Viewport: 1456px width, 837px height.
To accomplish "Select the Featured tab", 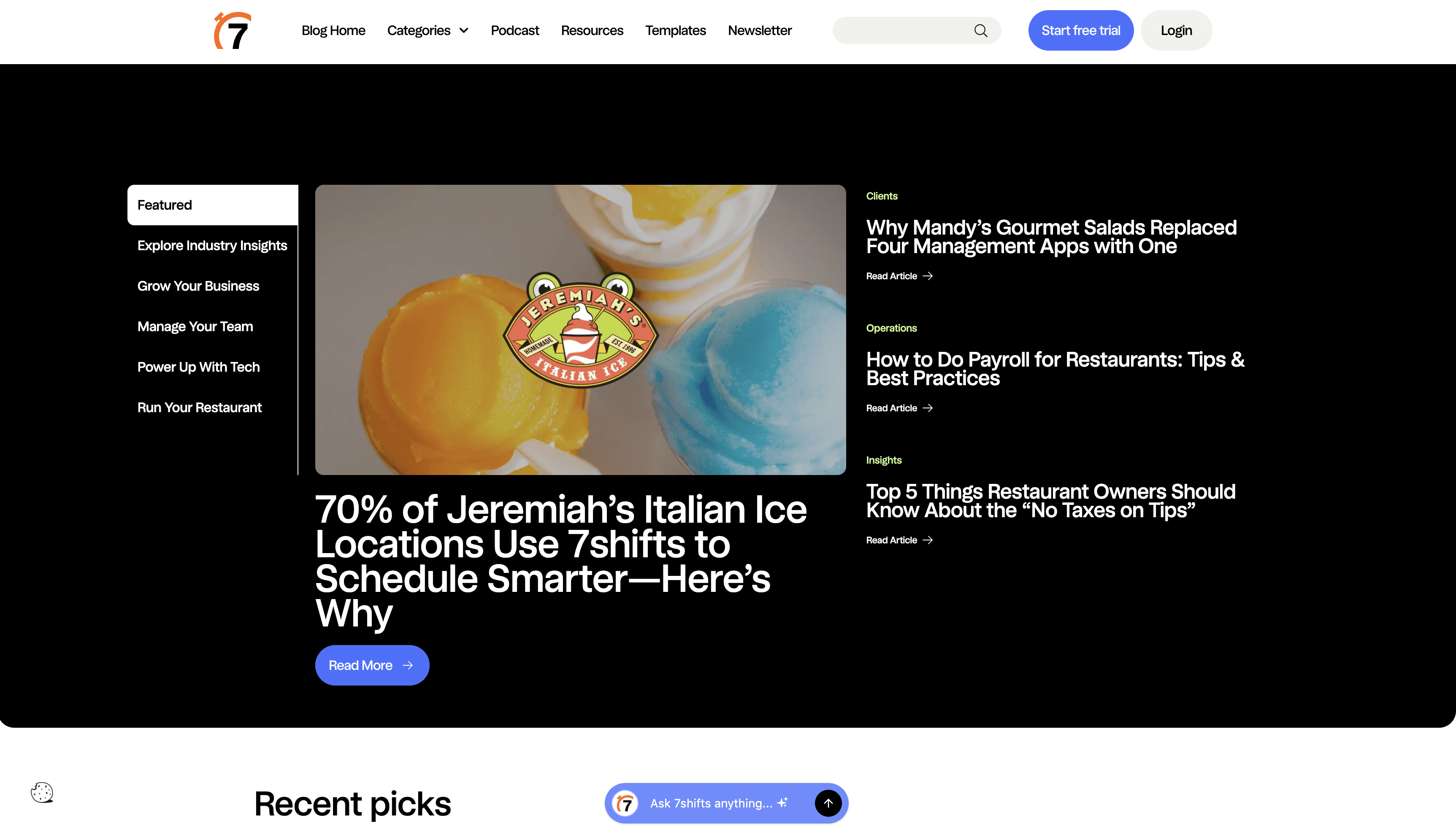I will [x=213, y=205].
